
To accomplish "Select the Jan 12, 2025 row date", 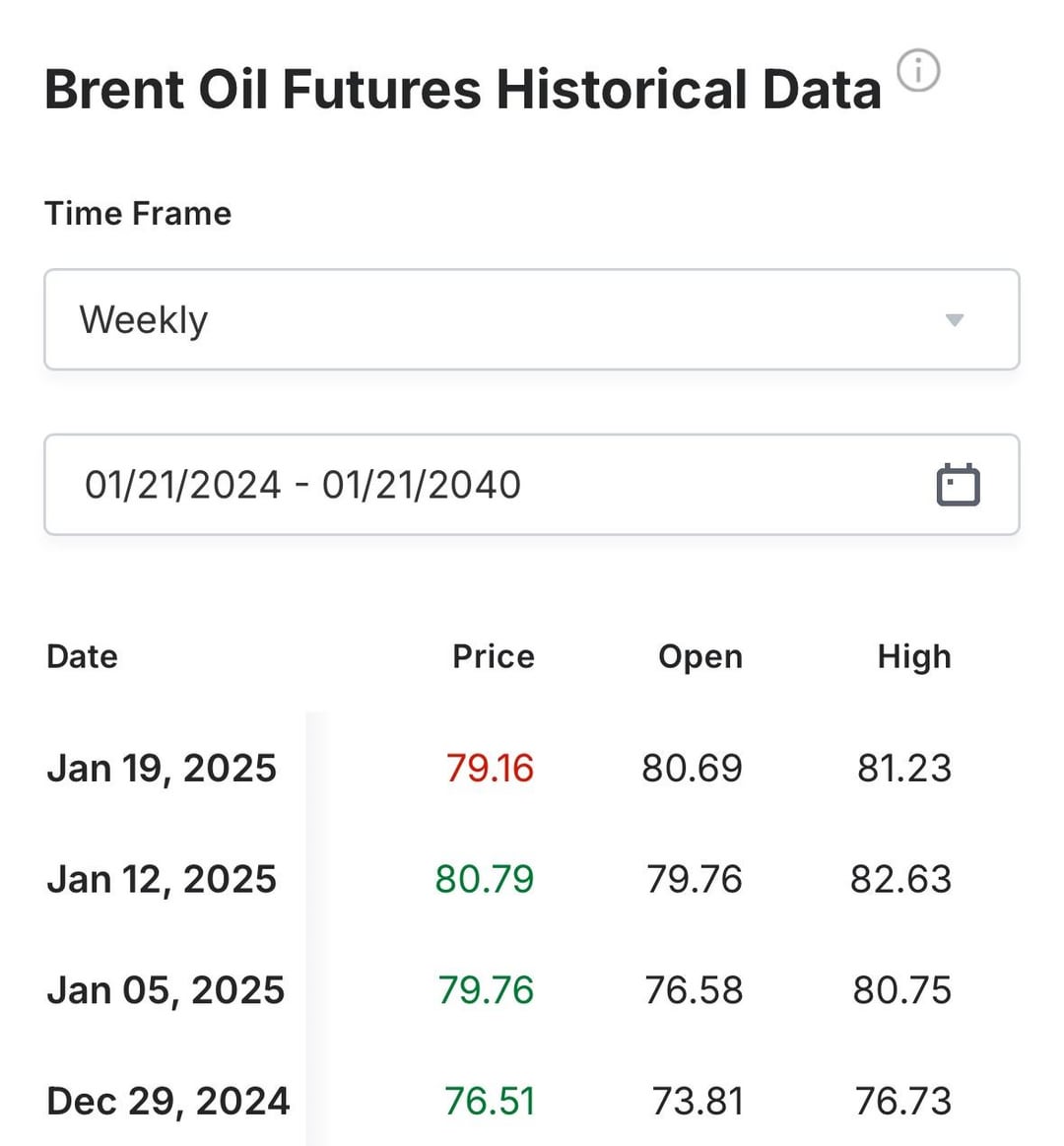I will [163, 879].
